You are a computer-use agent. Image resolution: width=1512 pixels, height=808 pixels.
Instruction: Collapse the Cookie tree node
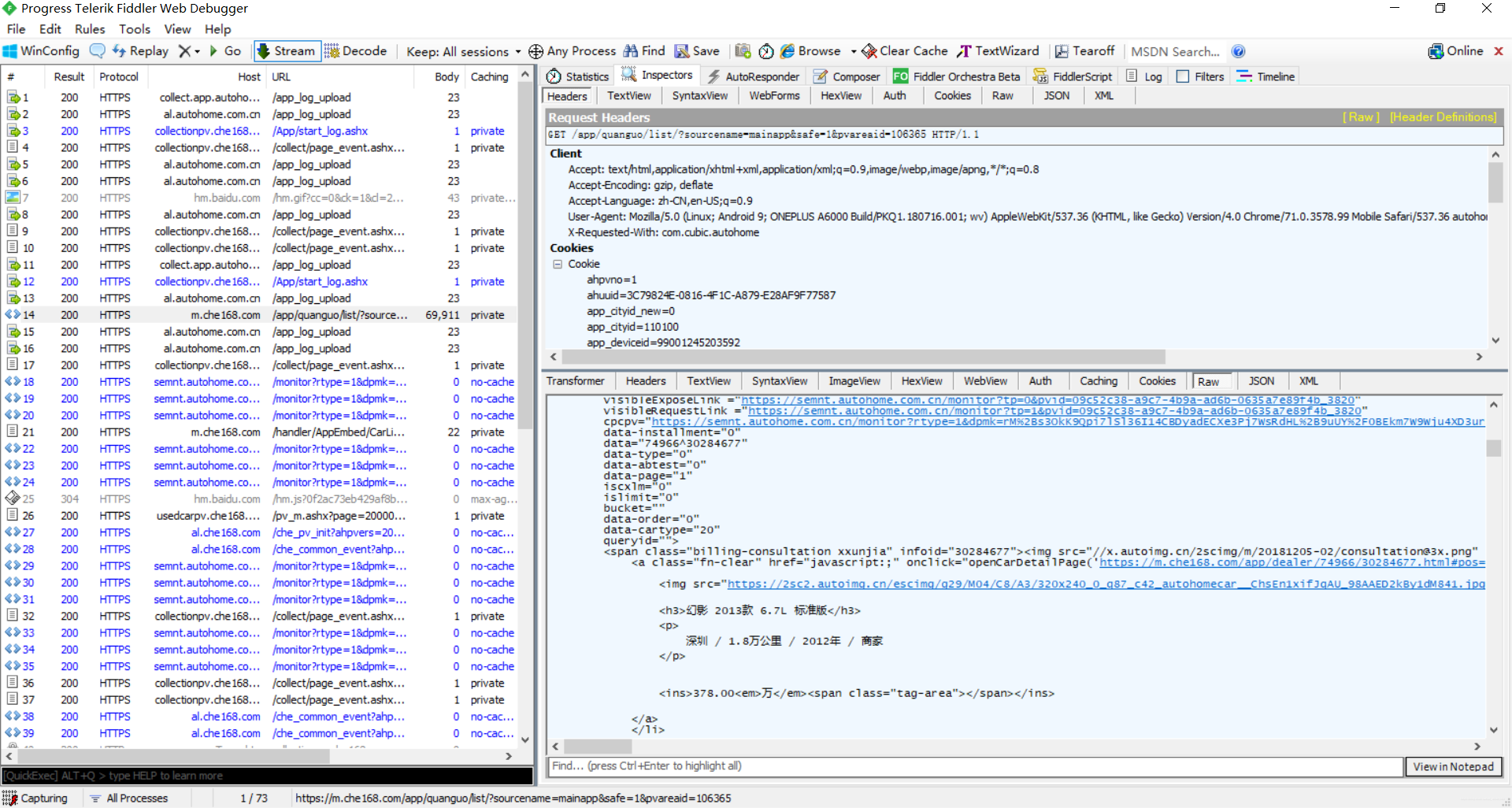point(558,265)
